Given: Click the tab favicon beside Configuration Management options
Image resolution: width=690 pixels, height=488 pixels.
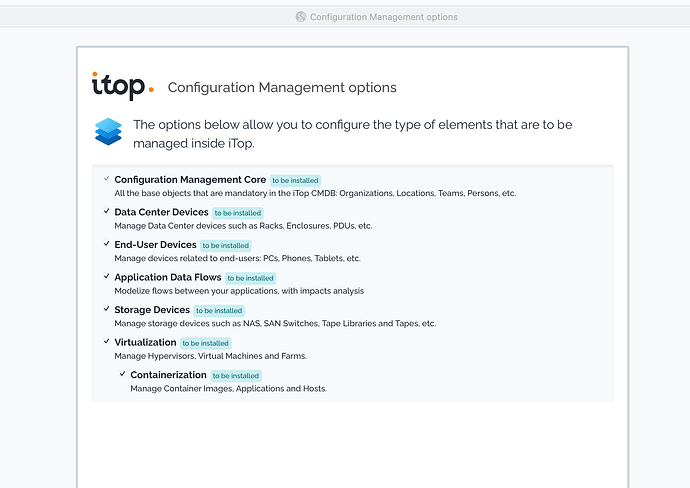Looking at the screenshot, I should [x=301, y=17].
